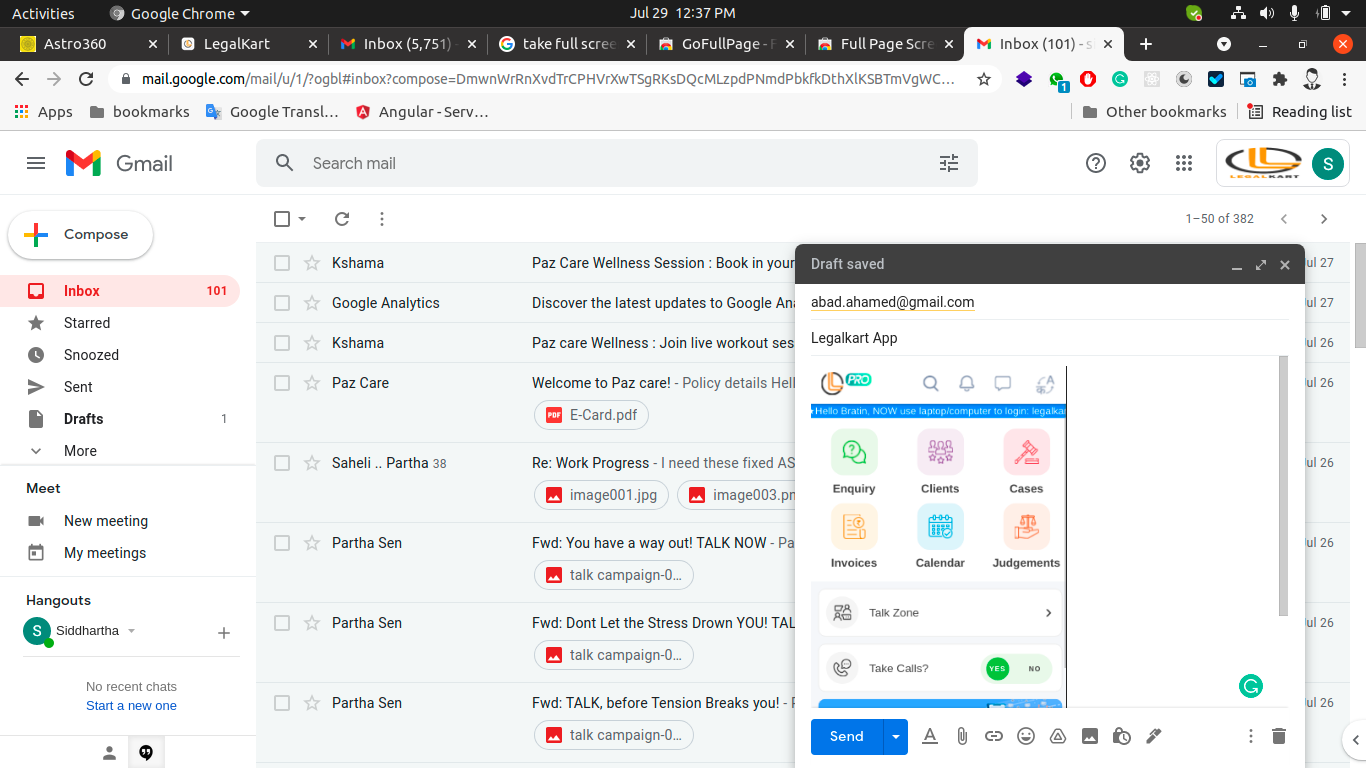
Task: Insert files using Google Drive icon
Action: click(x=1057, y=736)
